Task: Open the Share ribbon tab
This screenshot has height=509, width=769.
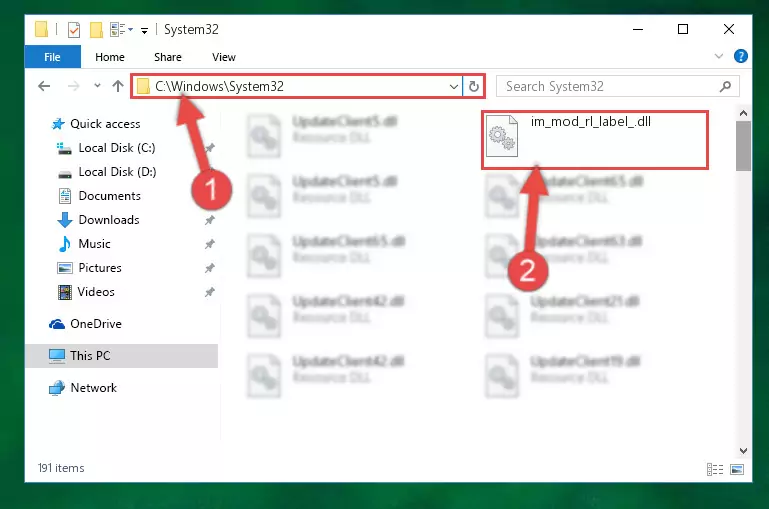Action: click(x=168, y=57)
